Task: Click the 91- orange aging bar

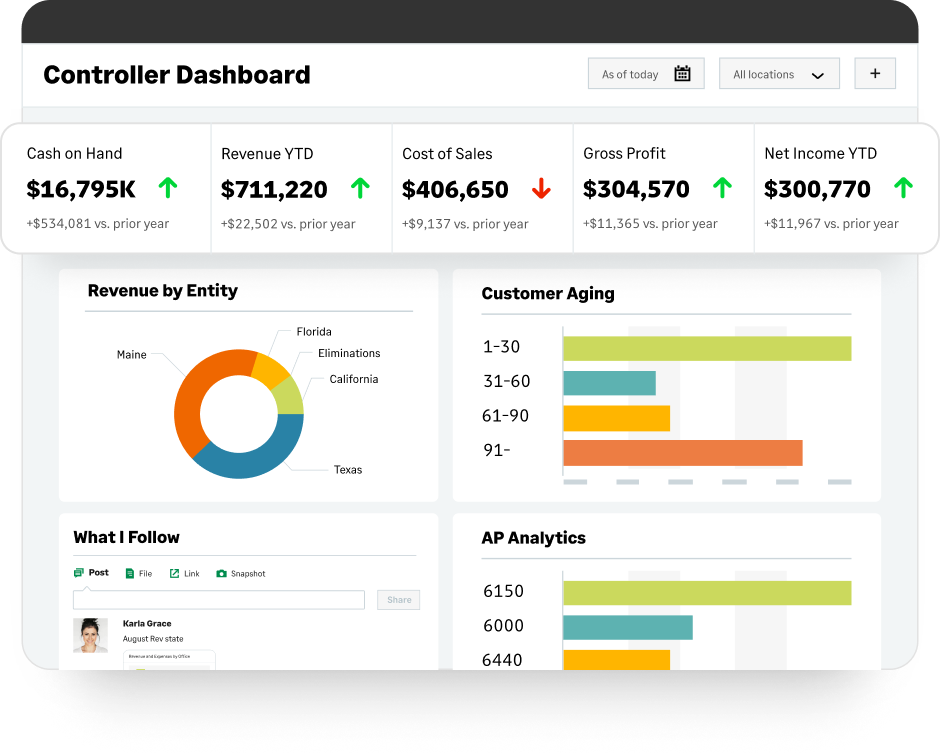Action: 682,453
